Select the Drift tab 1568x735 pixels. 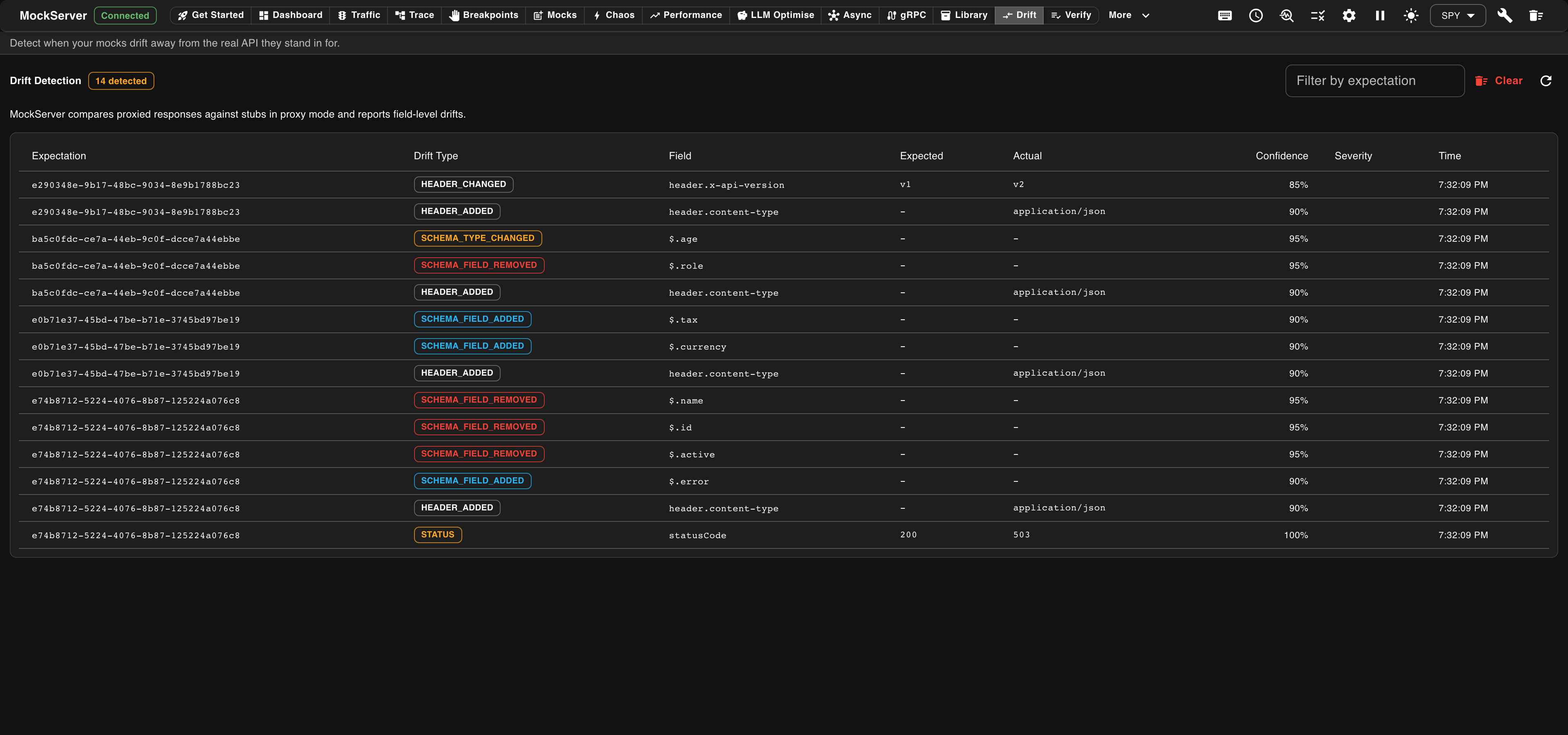1019,15
